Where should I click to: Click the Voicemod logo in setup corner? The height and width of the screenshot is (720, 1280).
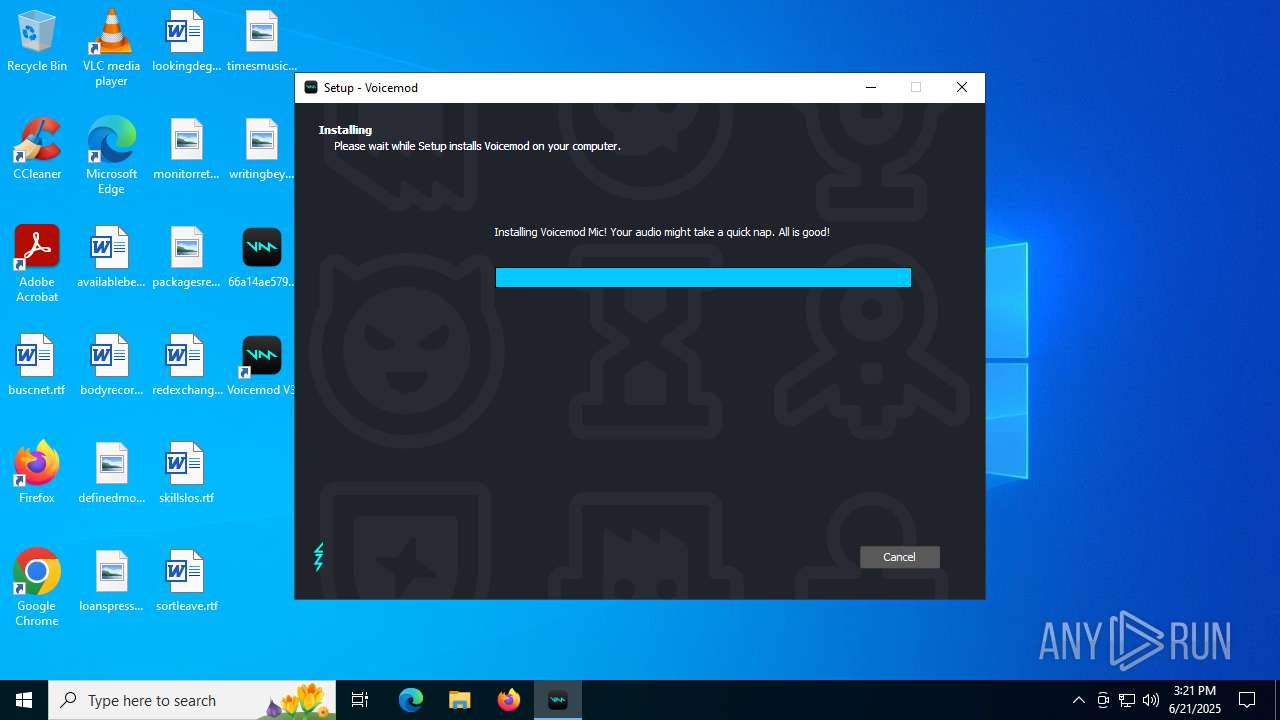pyautogui.click(x=319, y=557)
